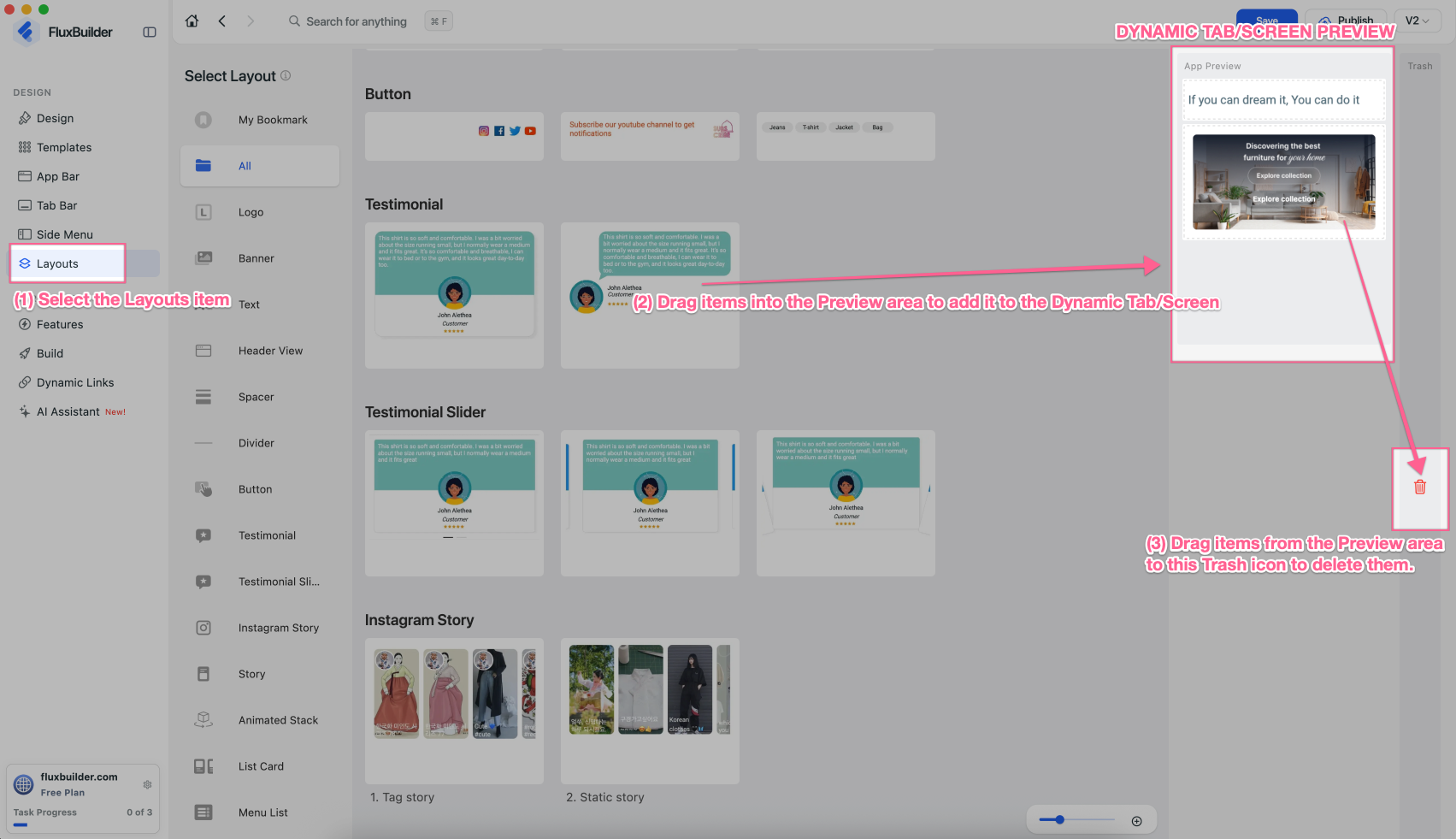Select the 'If you can dream it' preview text
1456x839 pixels.
[x=1273, y=100]
